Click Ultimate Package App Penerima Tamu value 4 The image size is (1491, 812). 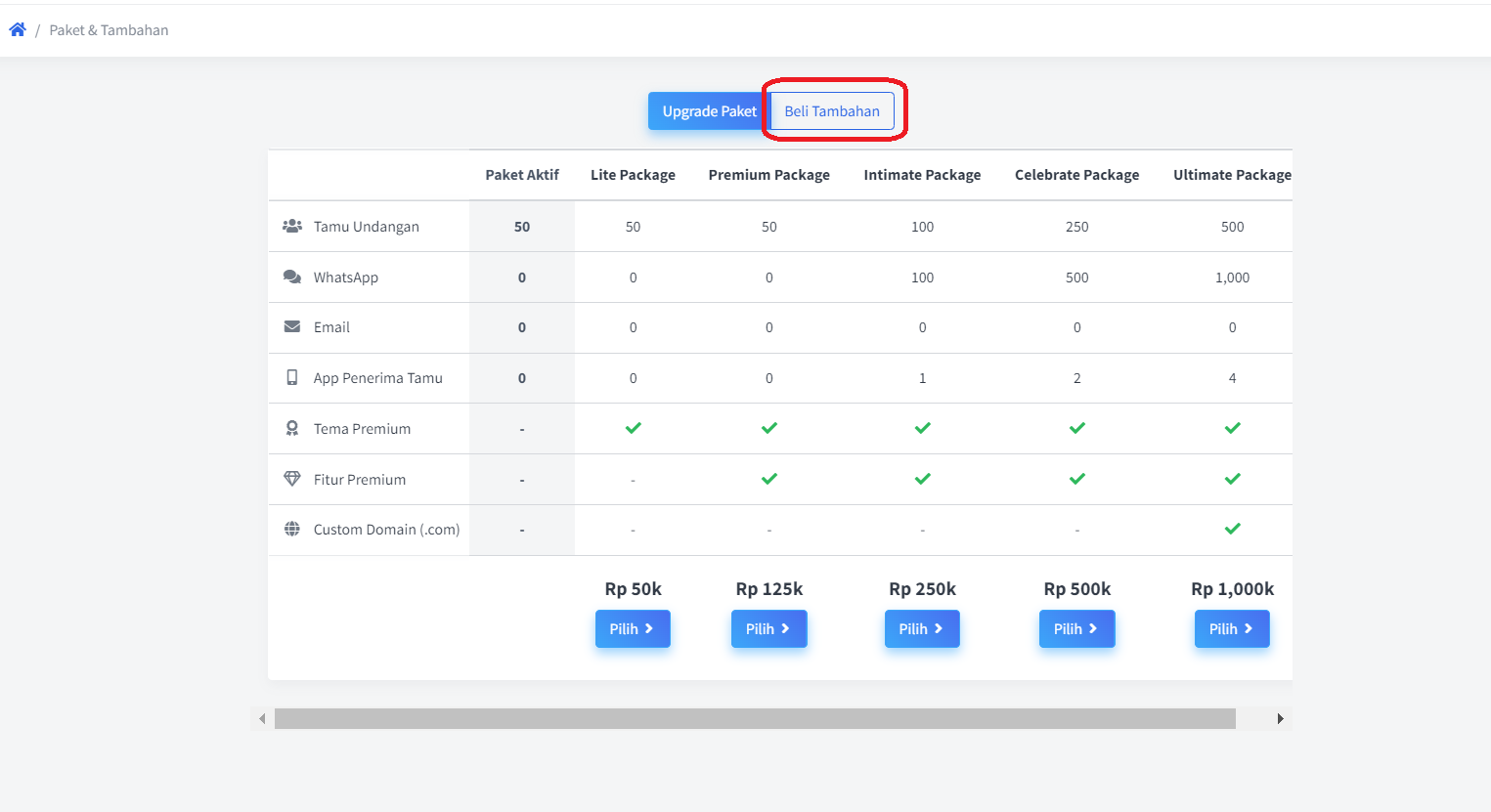click(x=1232, y=378)
